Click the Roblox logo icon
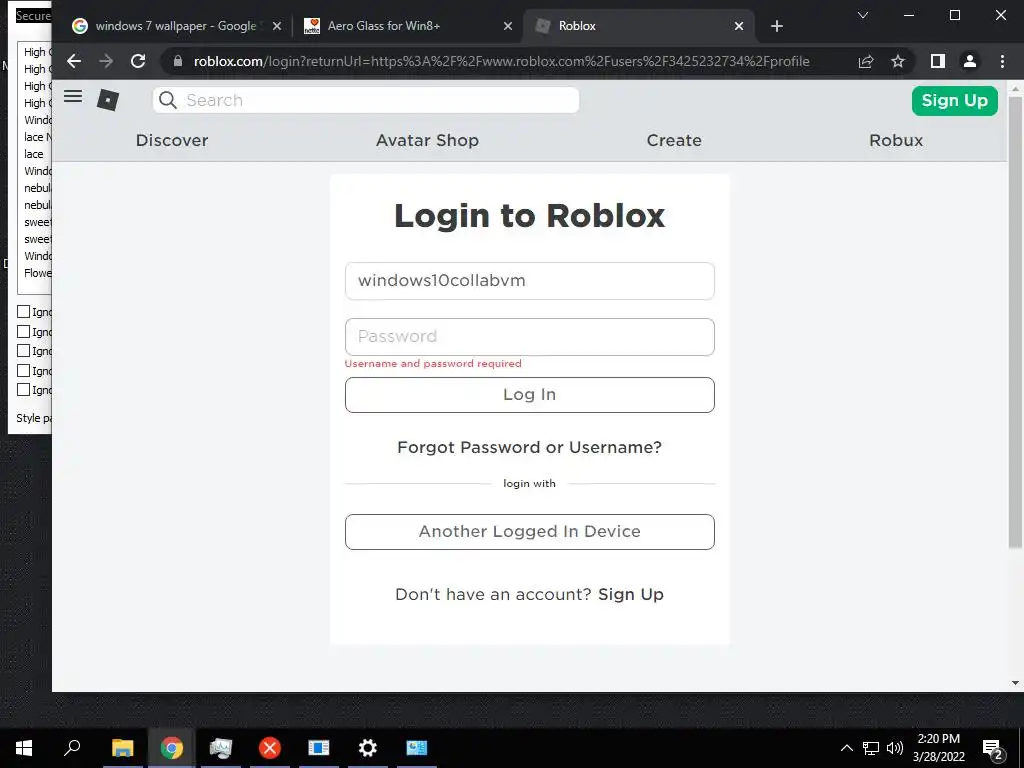 [108, 100]
